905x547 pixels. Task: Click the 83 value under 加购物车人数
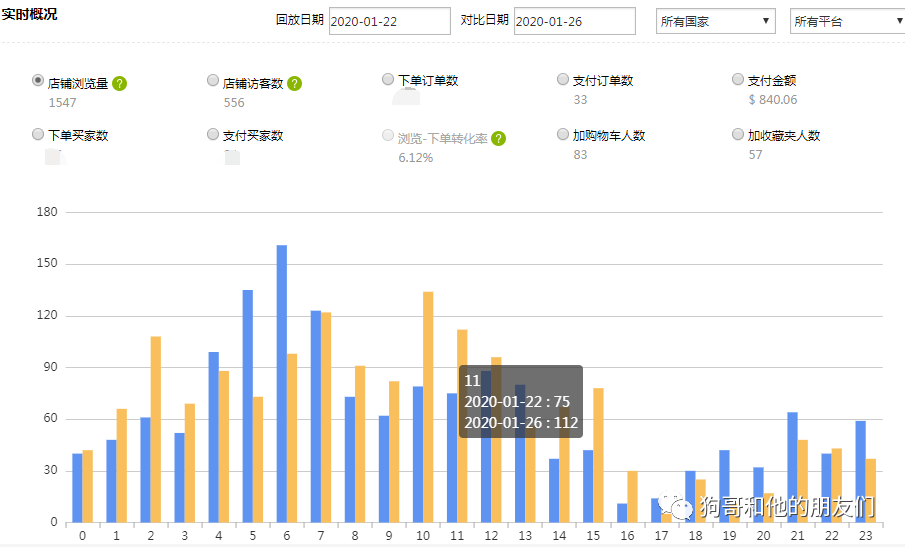coord(580,155)
